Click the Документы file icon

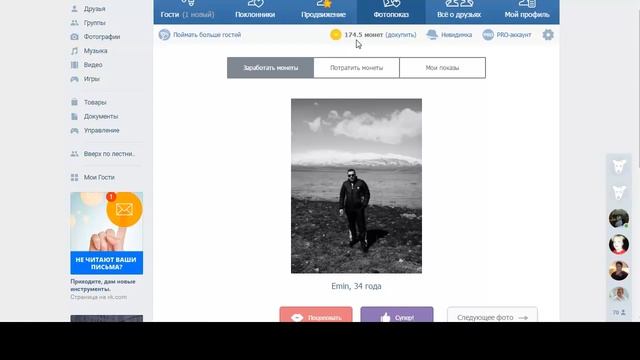coord(74,116)
